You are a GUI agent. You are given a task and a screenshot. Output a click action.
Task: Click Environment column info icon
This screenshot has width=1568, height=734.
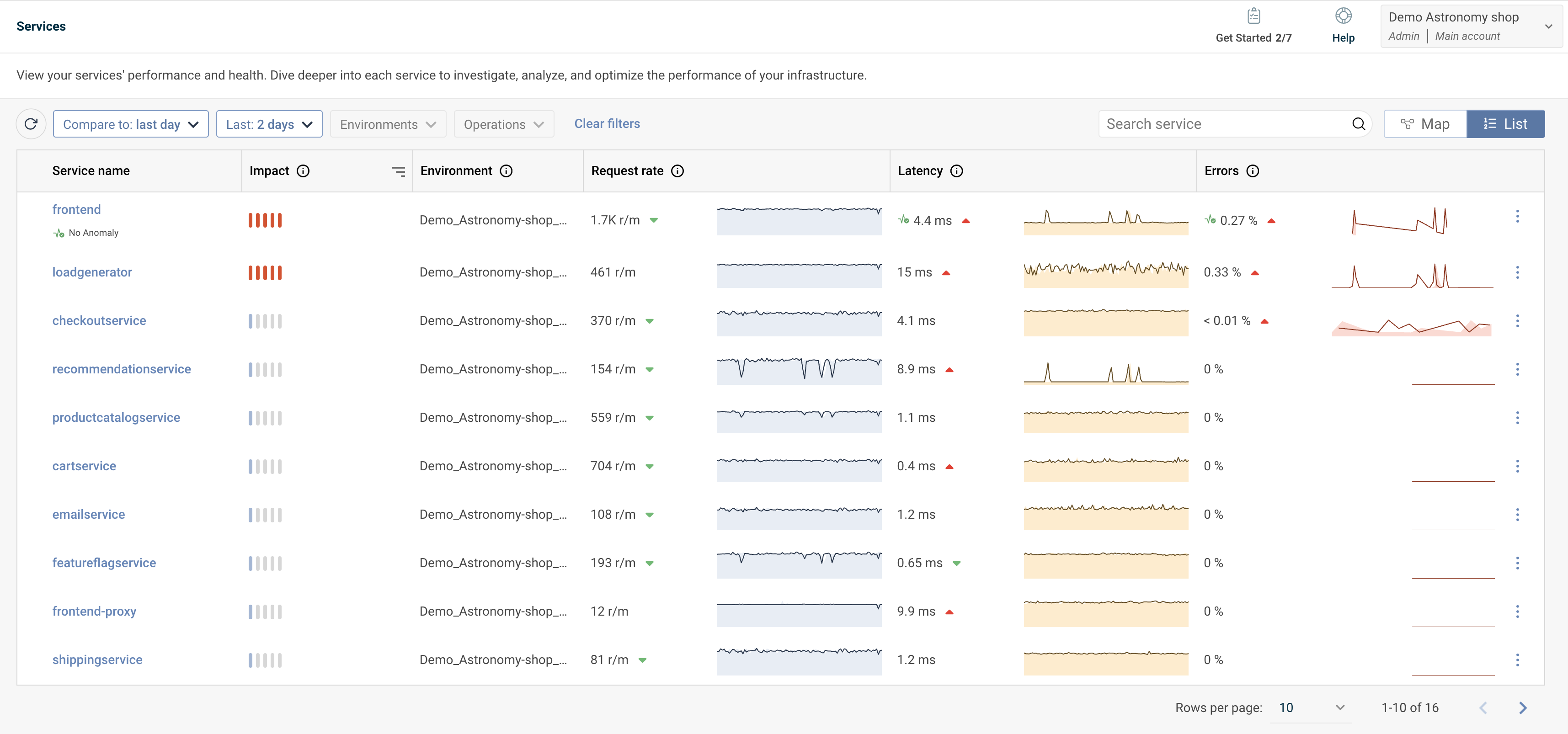(506, 171)
